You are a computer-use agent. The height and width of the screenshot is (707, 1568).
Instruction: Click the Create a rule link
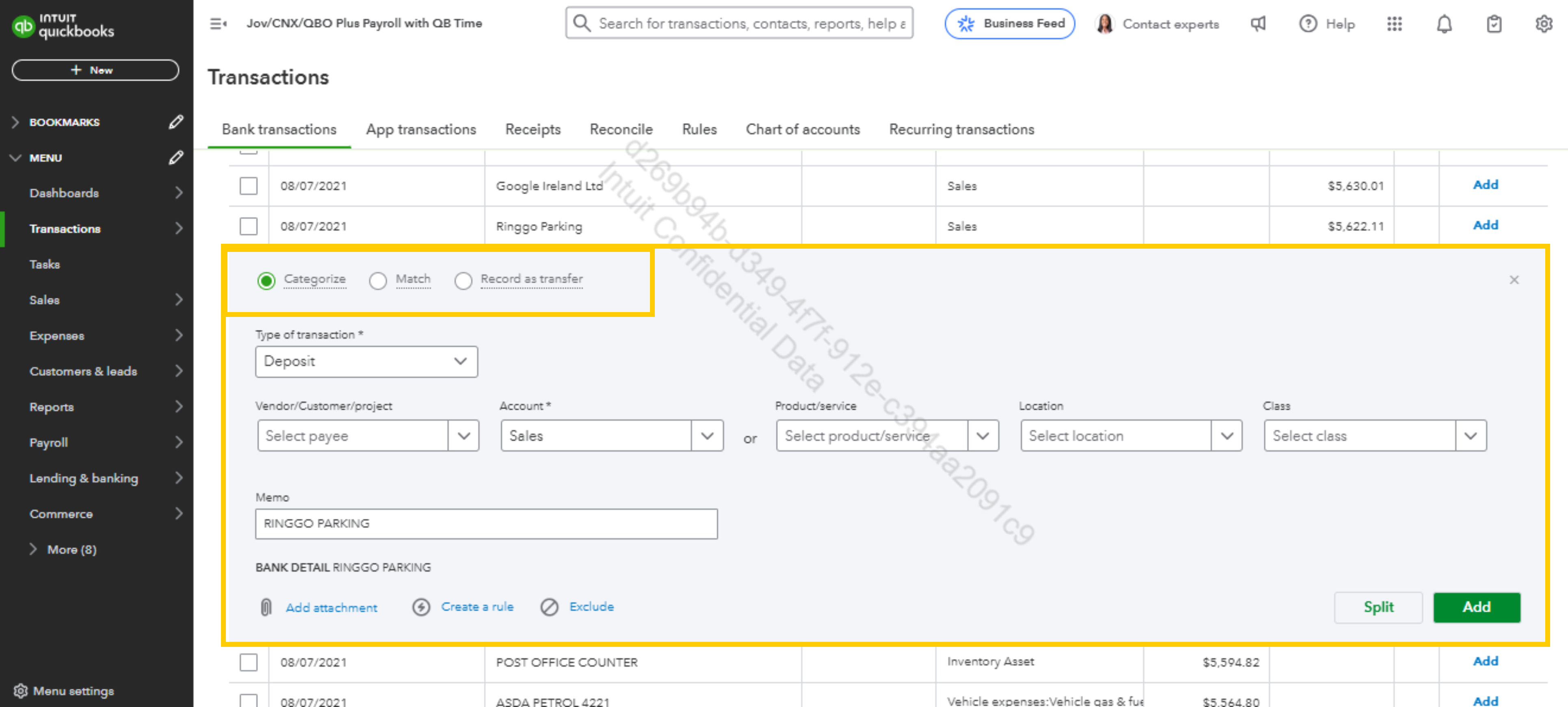click(477, 607)
